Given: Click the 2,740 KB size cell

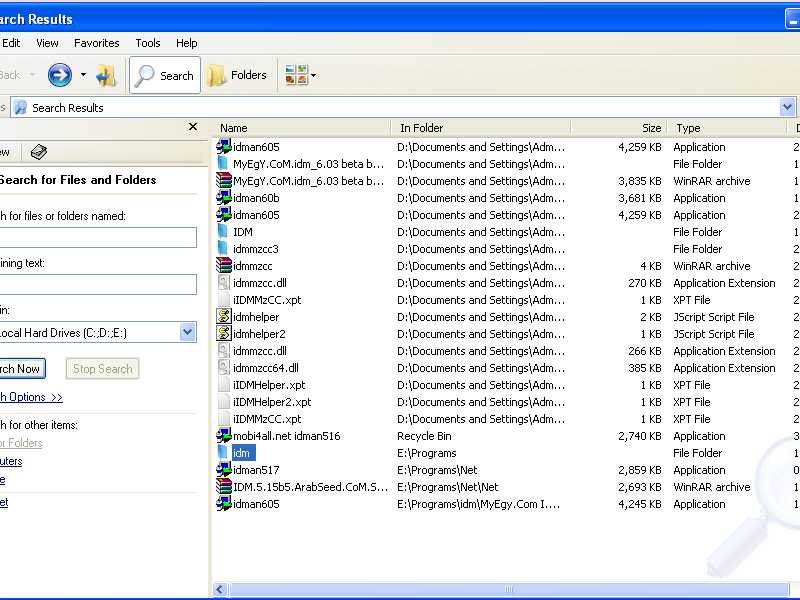Looking at the screenshot, I should 640,436.
